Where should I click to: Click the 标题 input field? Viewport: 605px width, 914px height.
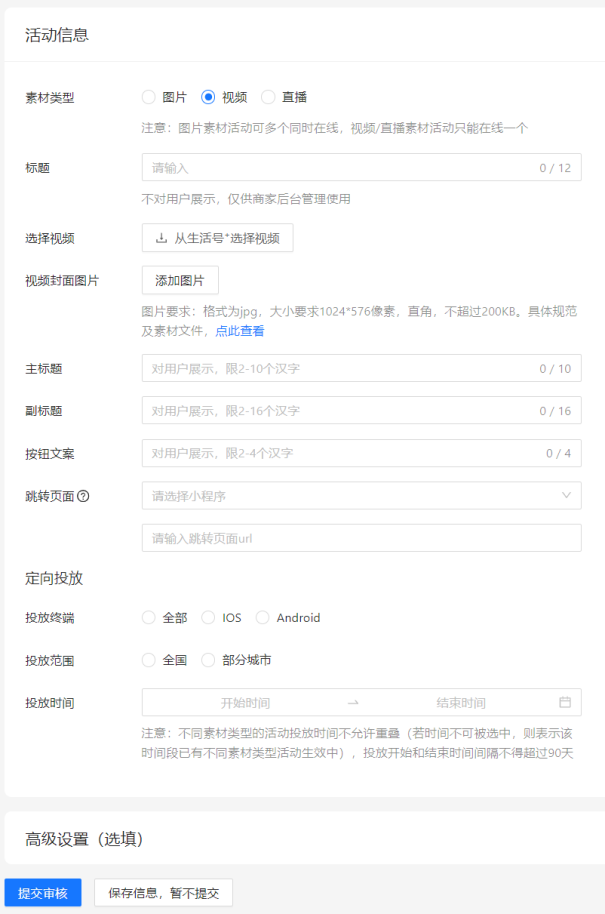tap(361, 168)
